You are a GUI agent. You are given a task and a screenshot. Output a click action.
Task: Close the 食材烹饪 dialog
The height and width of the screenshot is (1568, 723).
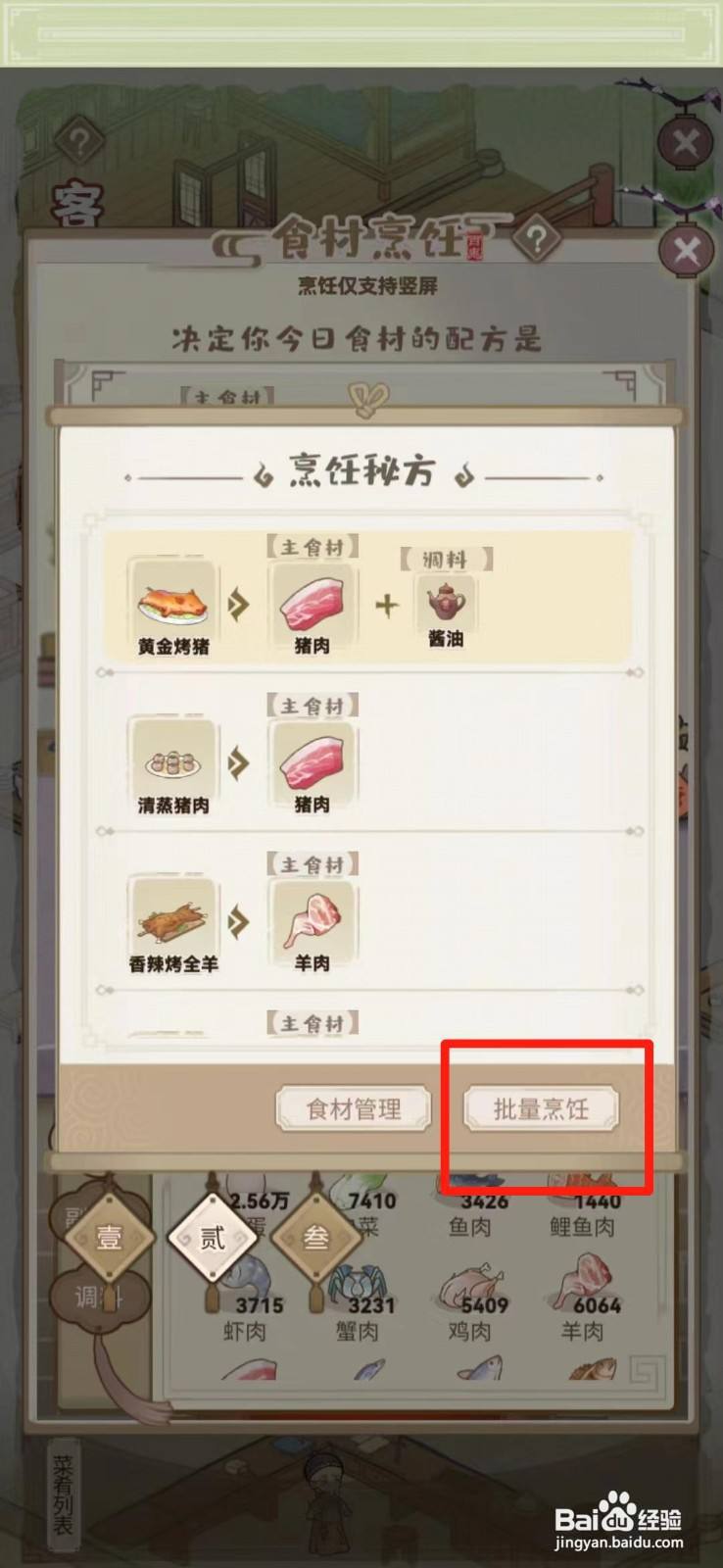tap(687, 252)
